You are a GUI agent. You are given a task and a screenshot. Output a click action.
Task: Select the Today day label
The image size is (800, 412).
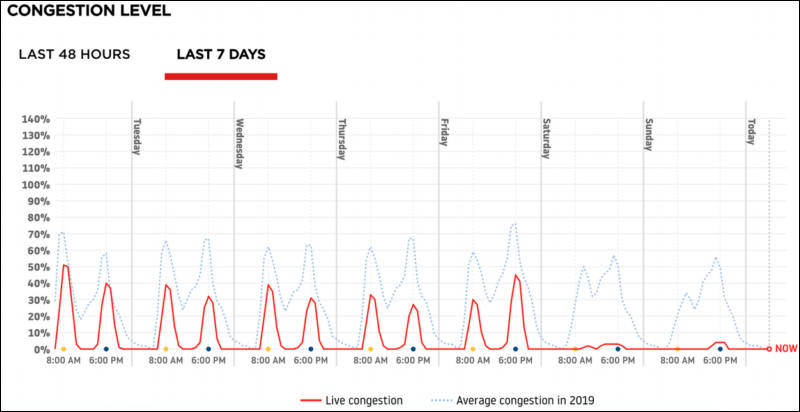tap(751, 132)
